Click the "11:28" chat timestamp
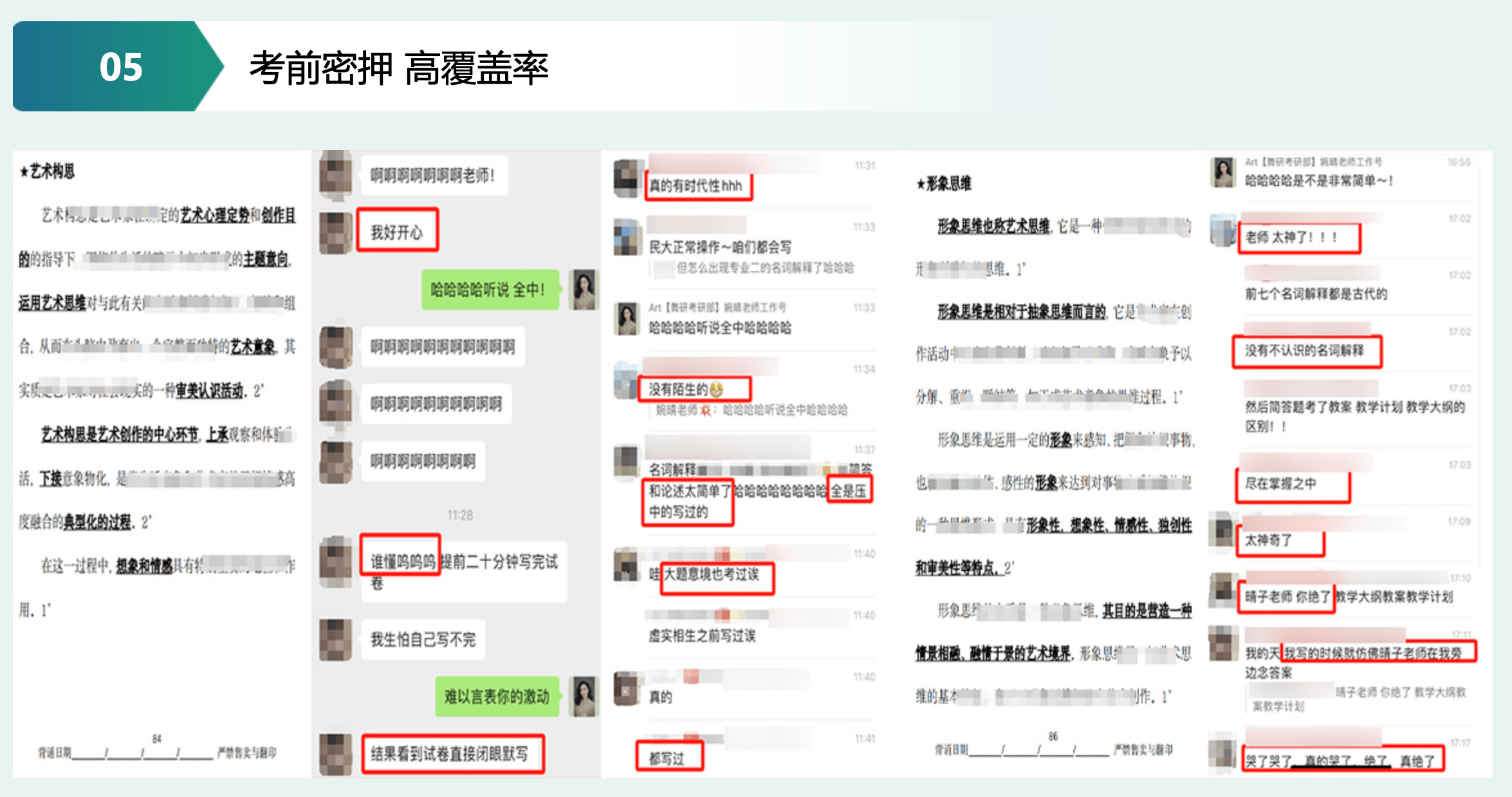The height and width of the screenshot is (797, 1512). tap(461, 515)
